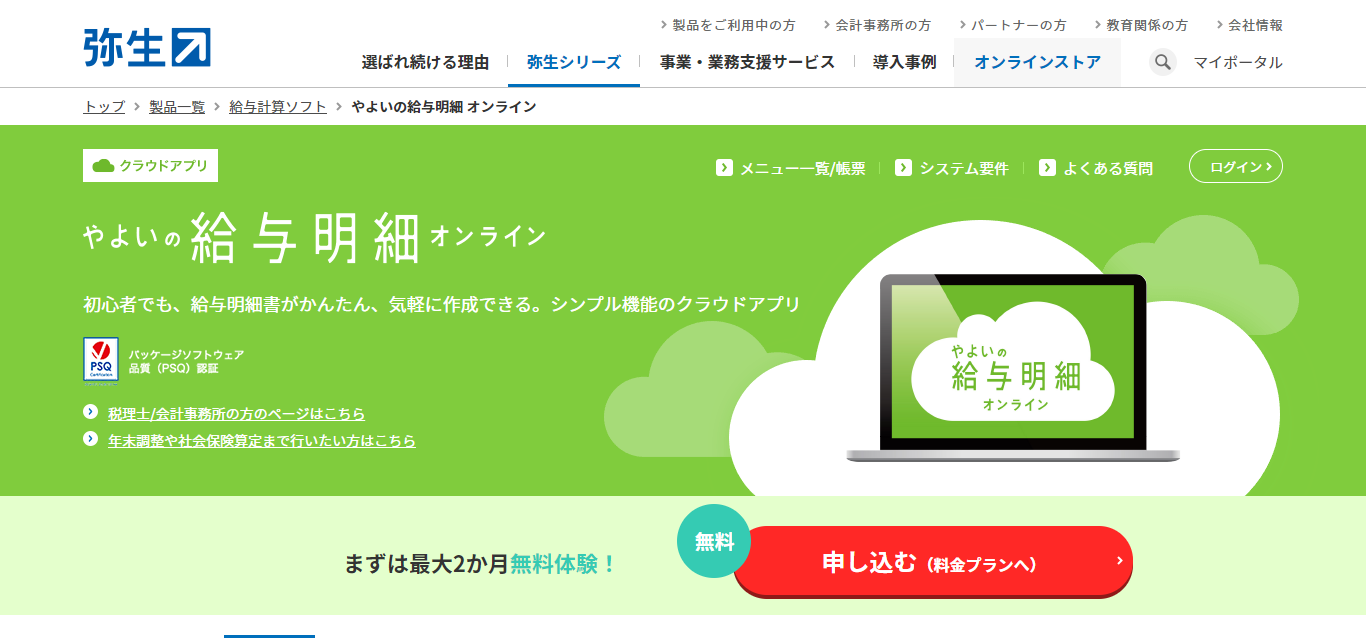The height and width of the screenshot is (638, 1366).
Task: Click the Yayoi logo in the header
Action: coord(147,47)
